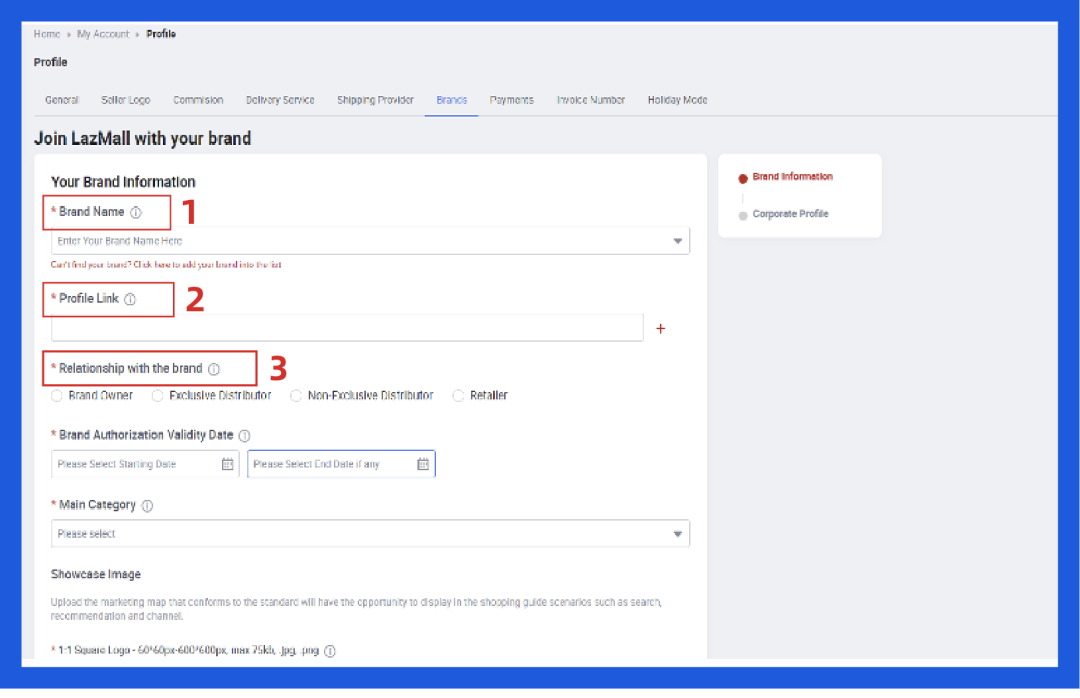This screenshot has width=1080, height=698.
Task: Click the Profile breadcrumb text
Action: coord(161,34)
